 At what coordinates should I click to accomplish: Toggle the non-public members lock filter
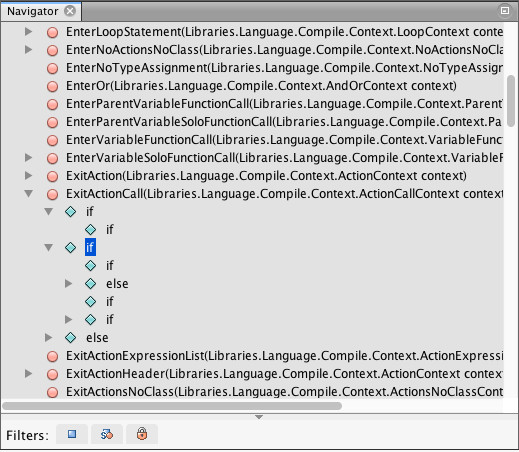[142, 434]
